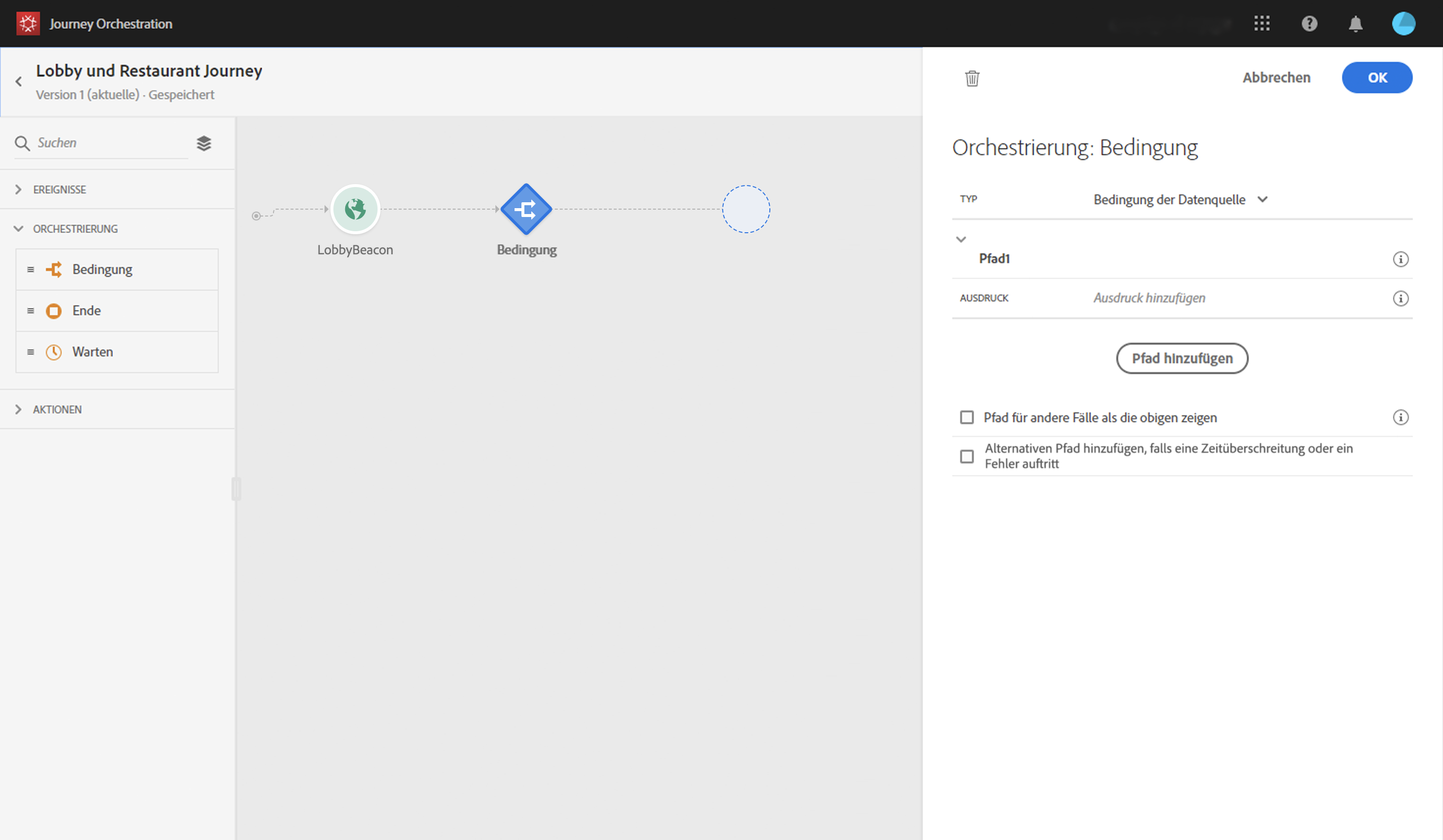The width and height of the screenshot is (1443, 840).
Task: Click the back arrow beside journey title
Action: click(19, 82)
